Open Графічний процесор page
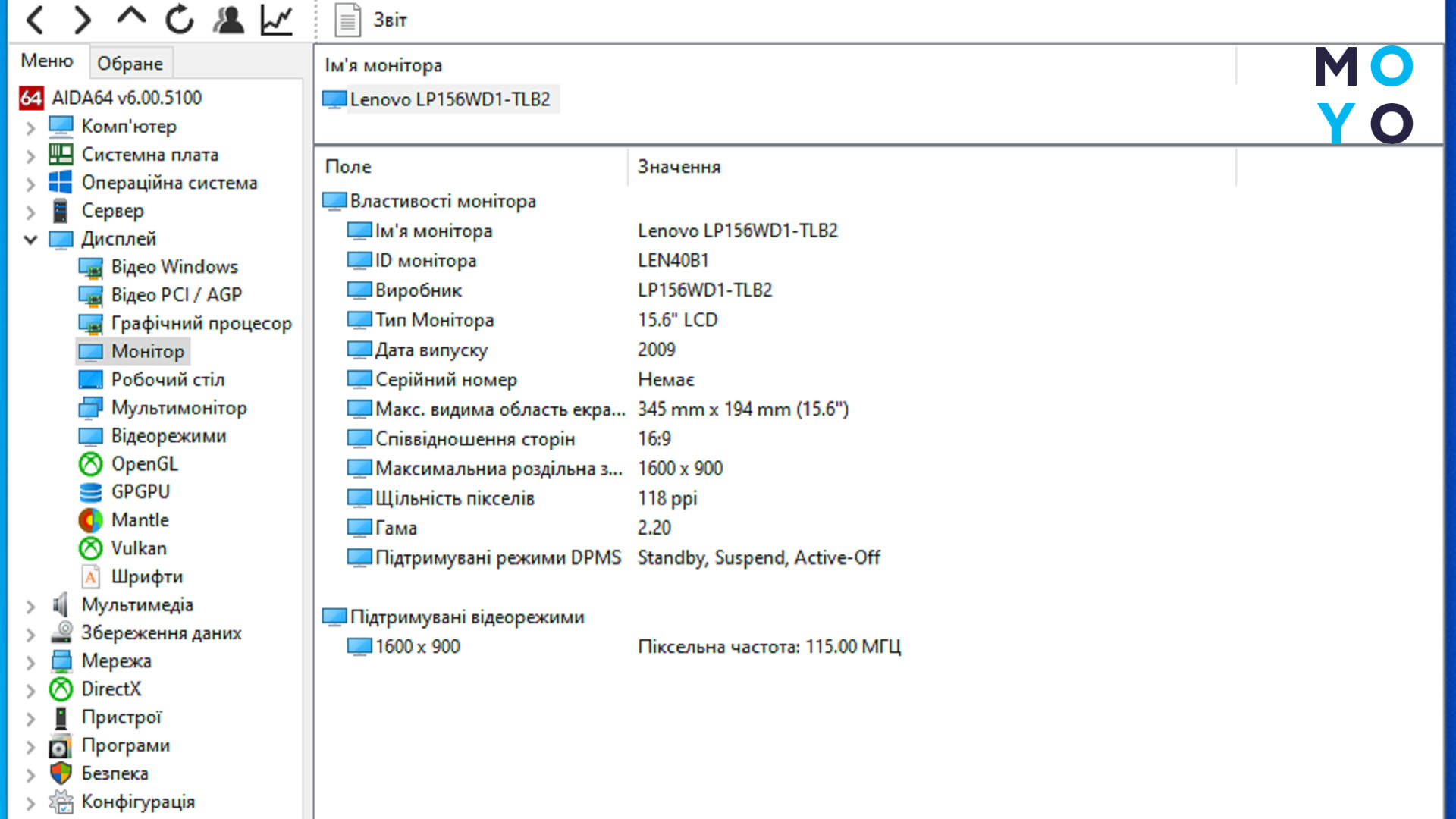The width and height of the screenshot is (1456, 819). pos(185,323)
